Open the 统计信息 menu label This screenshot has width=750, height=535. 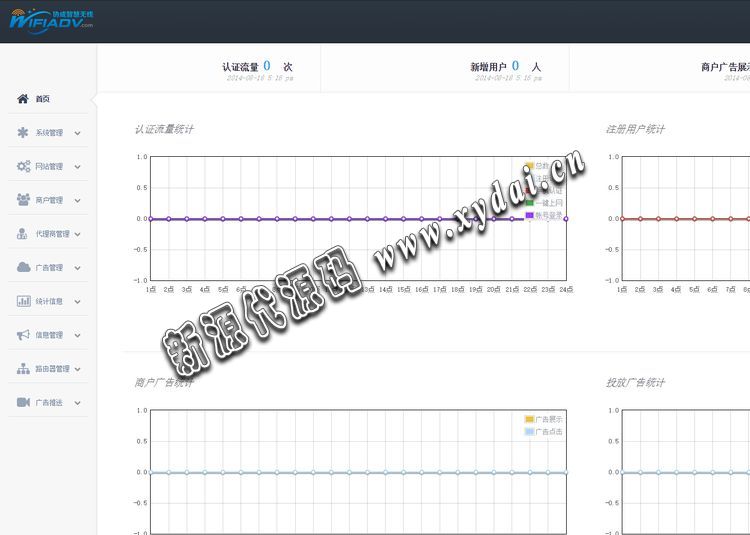49,301
